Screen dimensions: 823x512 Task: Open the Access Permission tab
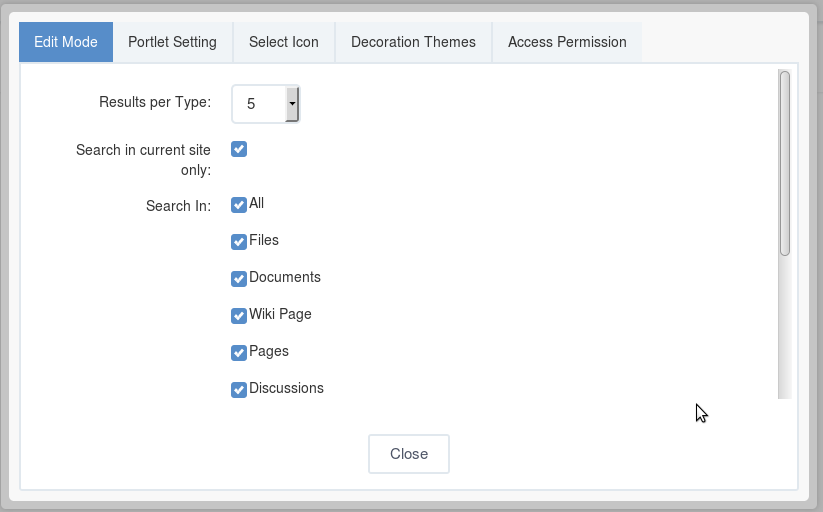[x=567, y=42]
